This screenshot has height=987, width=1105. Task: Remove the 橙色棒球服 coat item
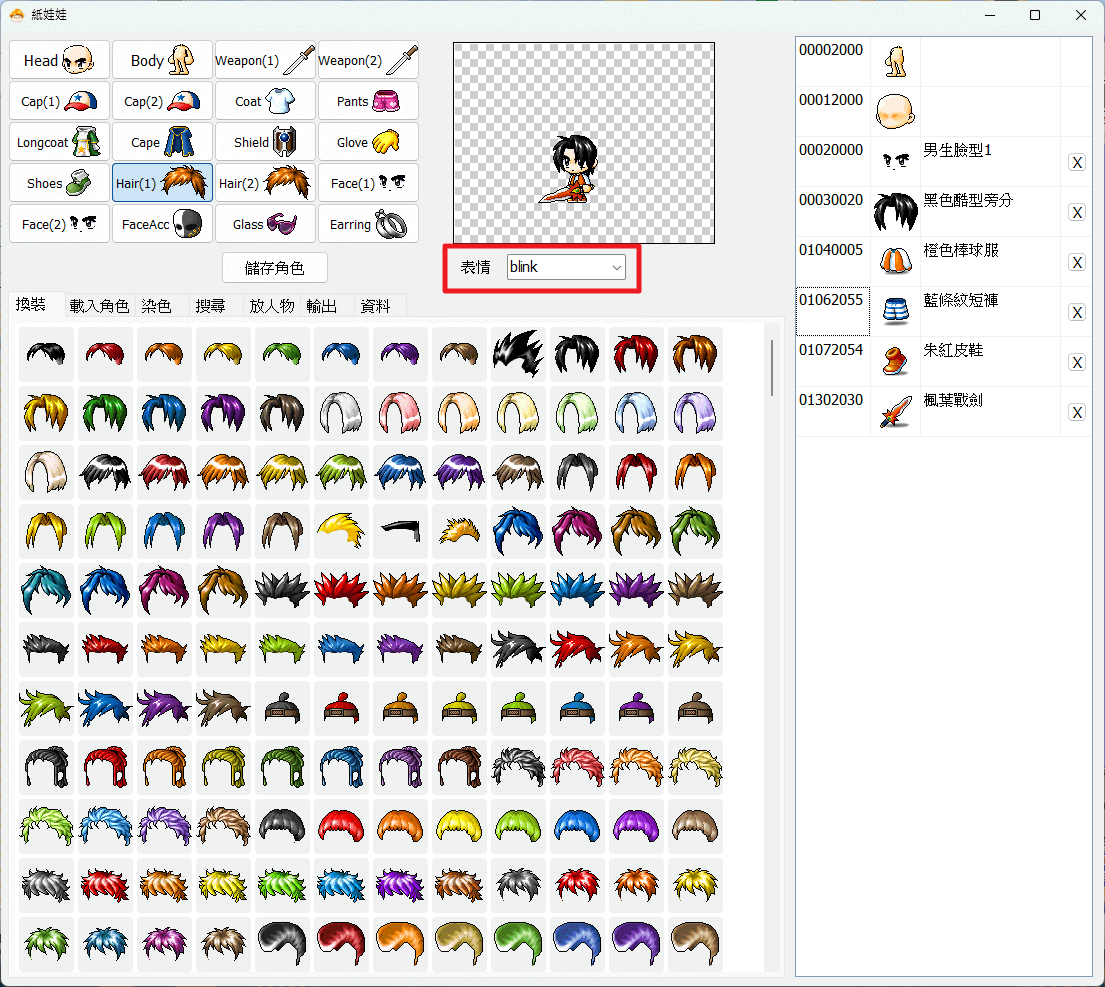coord(1077,263)
